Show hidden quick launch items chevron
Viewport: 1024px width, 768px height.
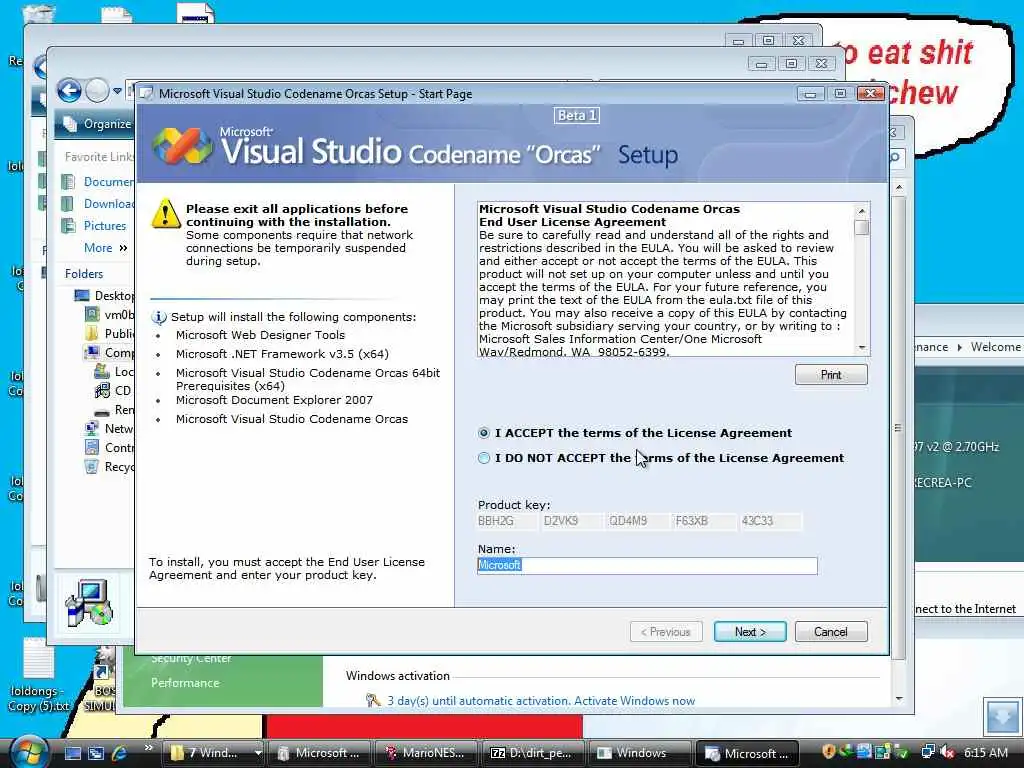click(148, 747)
